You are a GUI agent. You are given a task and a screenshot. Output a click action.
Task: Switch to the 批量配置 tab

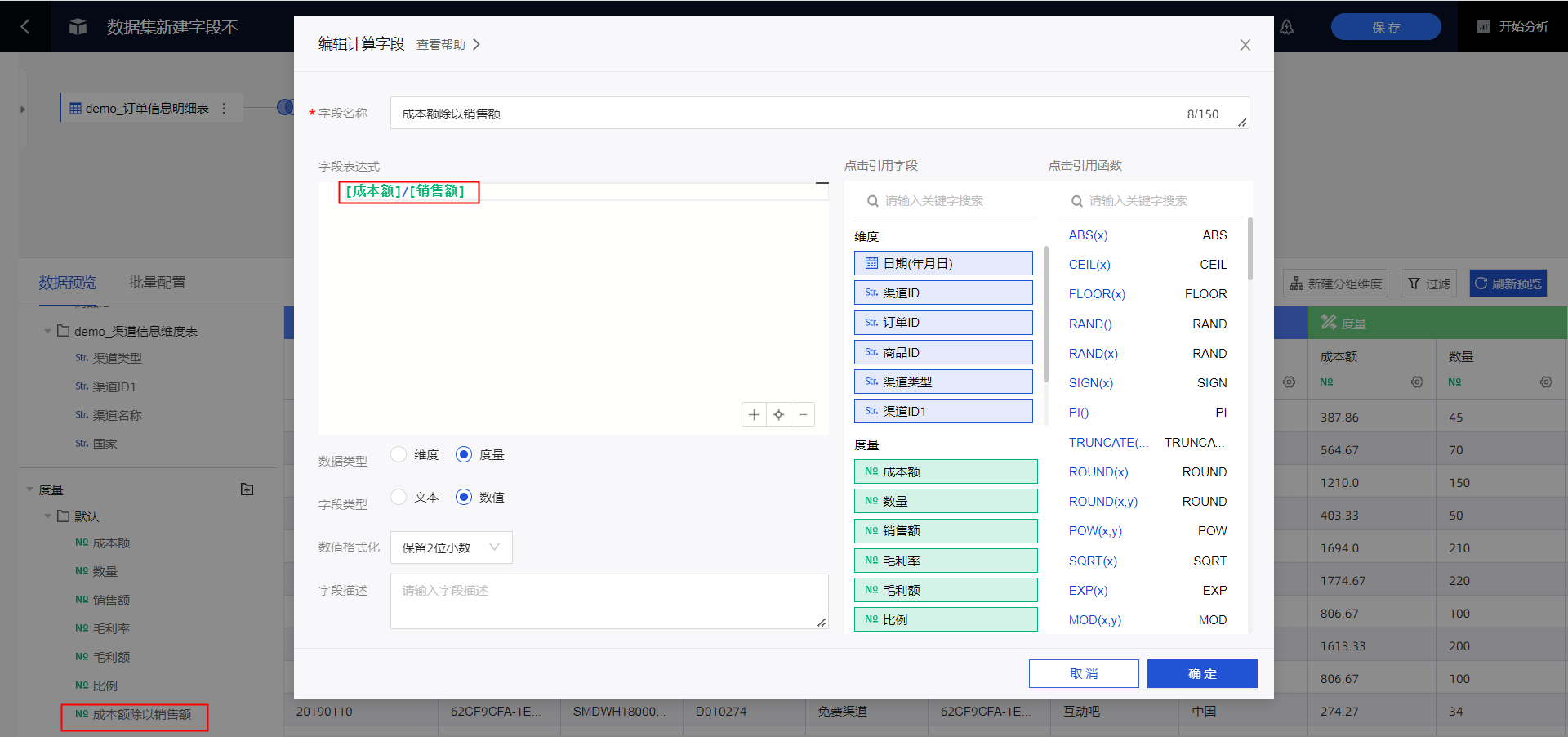157,283
